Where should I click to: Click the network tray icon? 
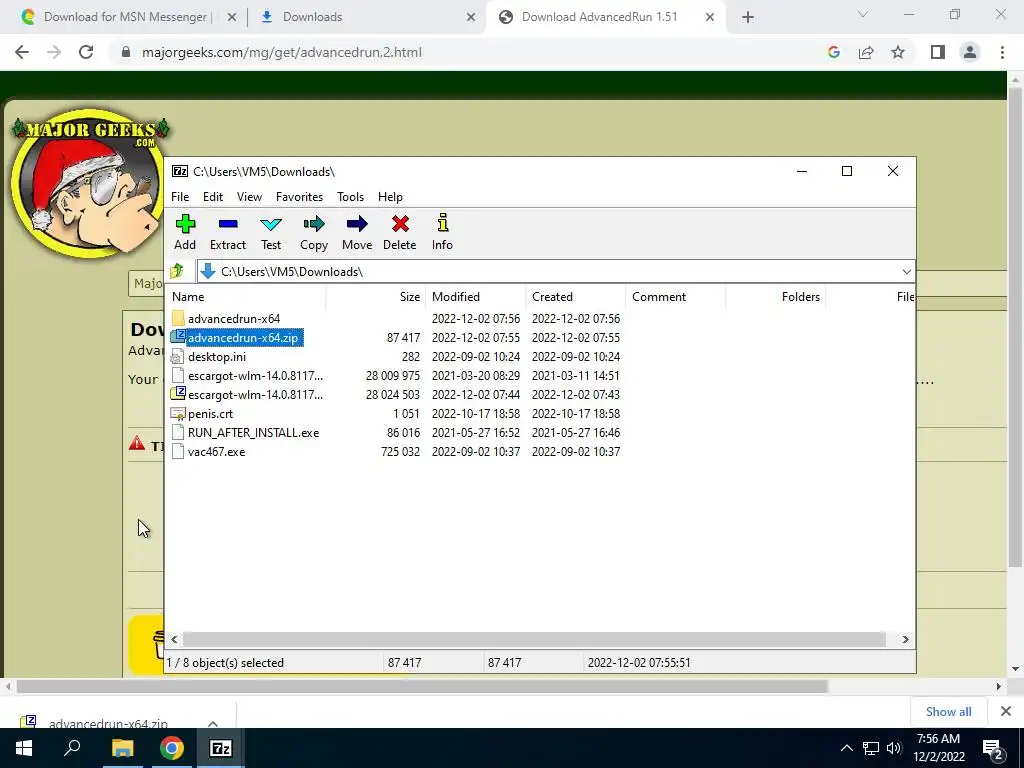point(871,748)
